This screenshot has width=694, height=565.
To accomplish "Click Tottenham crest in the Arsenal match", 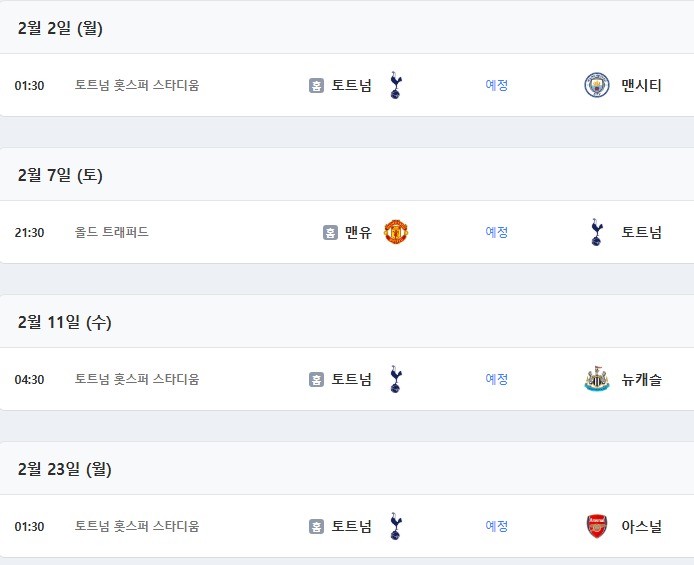I will tap(395, 526).
